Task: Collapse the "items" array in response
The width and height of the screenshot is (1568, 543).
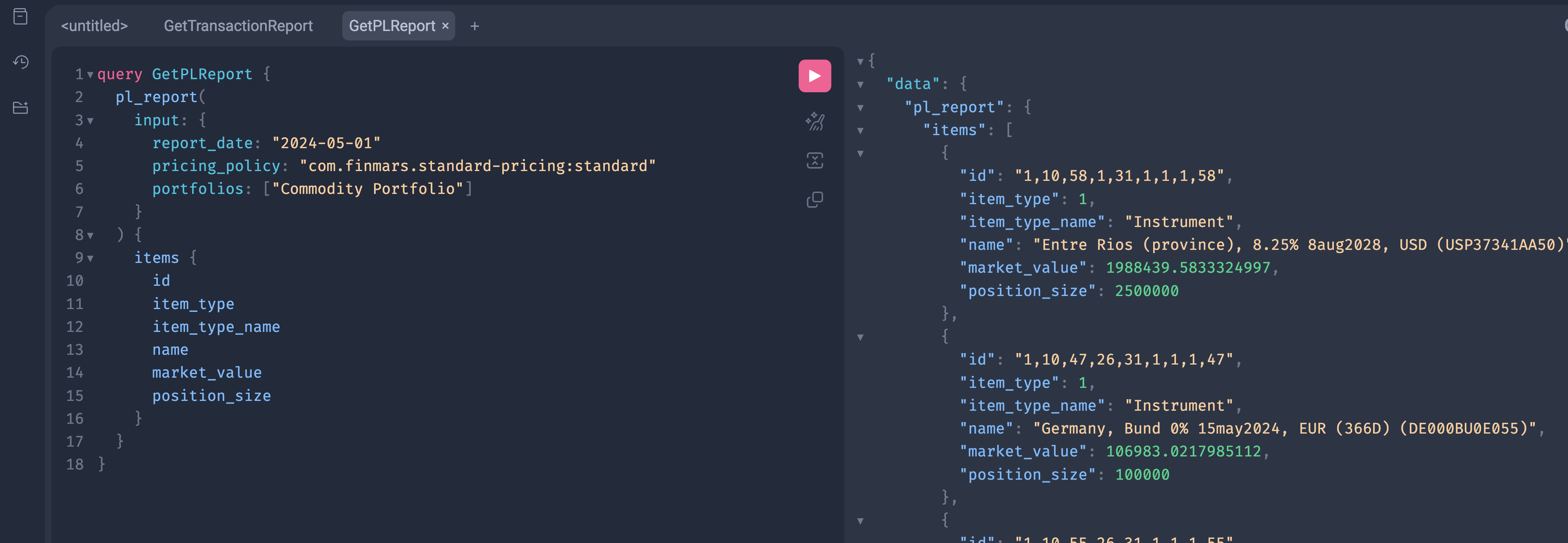Action: pyautogui.click(x=860, y=130)
